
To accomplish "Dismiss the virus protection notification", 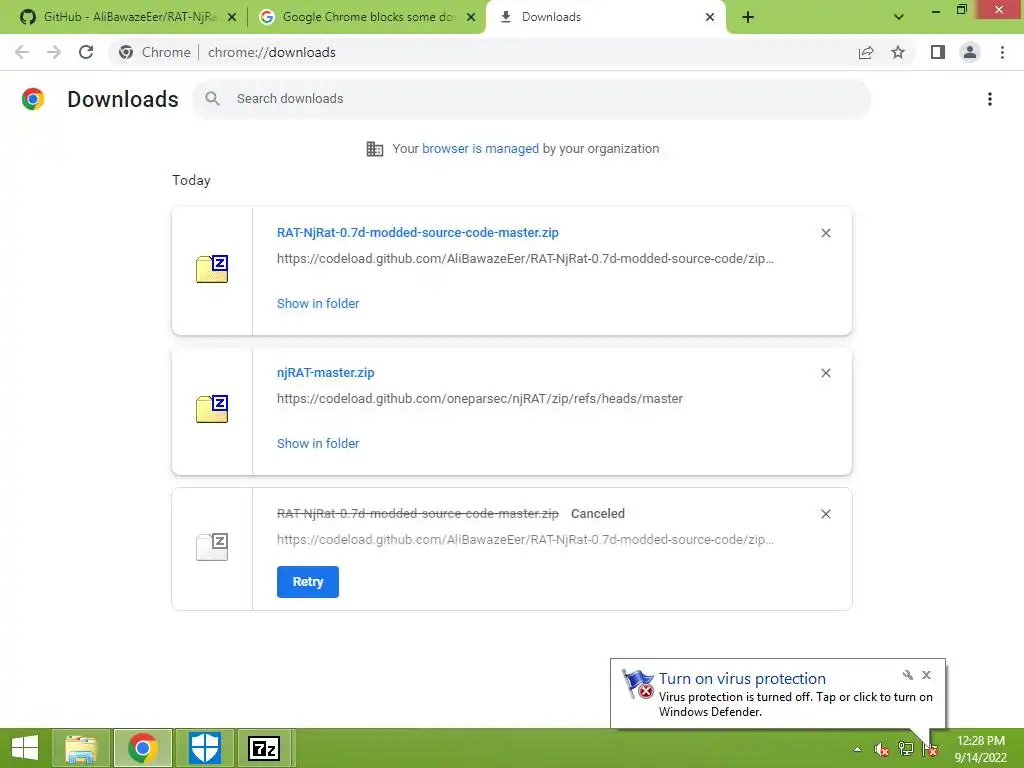I will tap(927, 675).
